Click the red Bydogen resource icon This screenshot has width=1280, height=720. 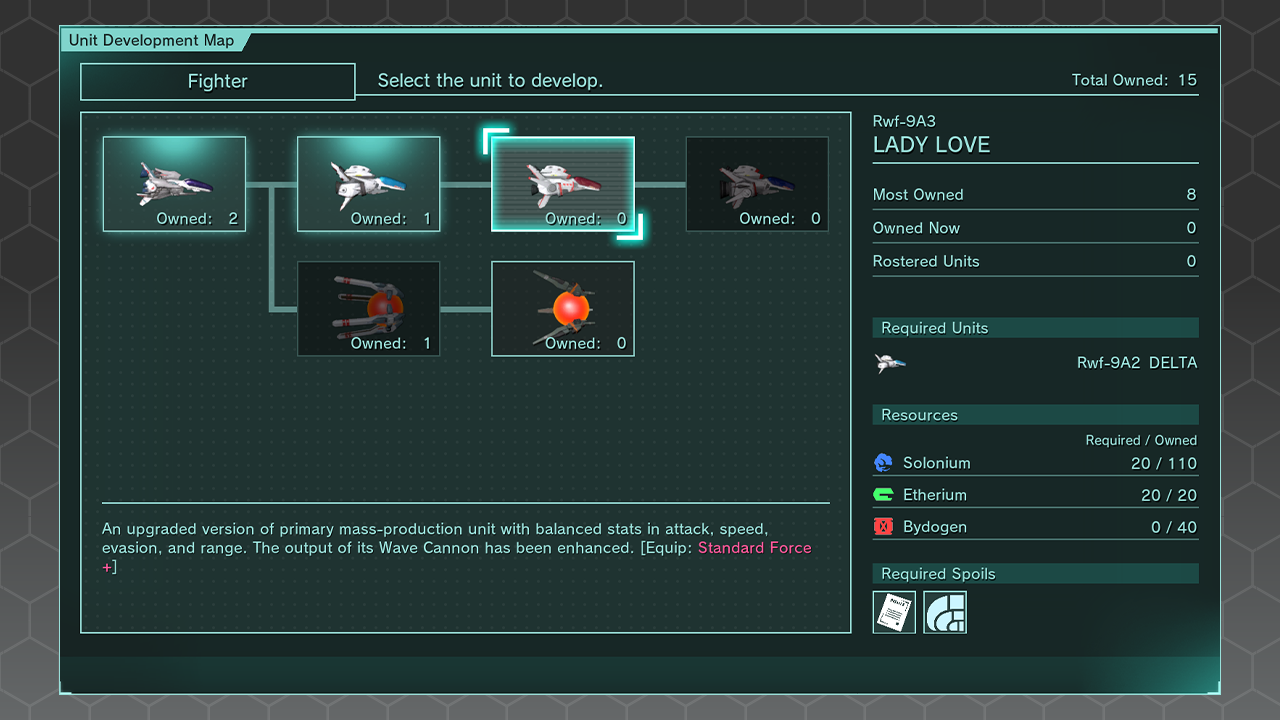coord(883,527)
